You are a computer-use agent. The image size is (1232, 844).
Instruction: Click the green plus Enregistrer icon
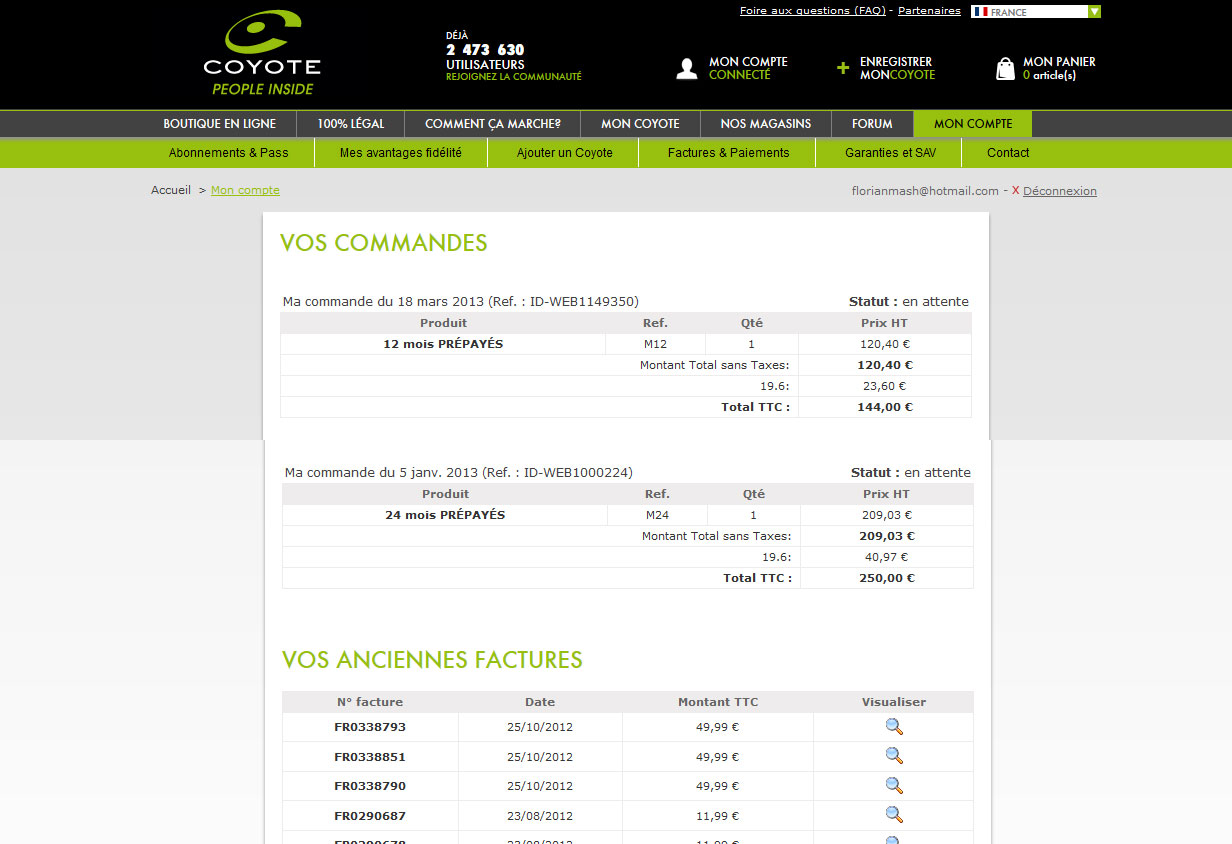point(843,68)
